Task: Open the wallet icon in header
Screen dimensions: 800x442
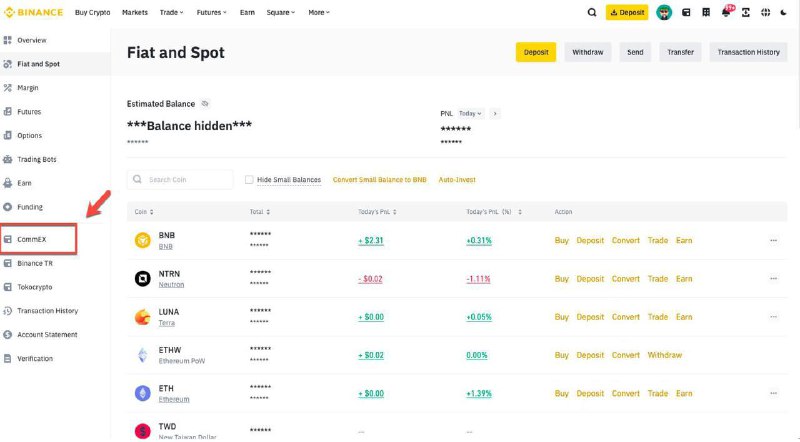Action: coord(686,12)
